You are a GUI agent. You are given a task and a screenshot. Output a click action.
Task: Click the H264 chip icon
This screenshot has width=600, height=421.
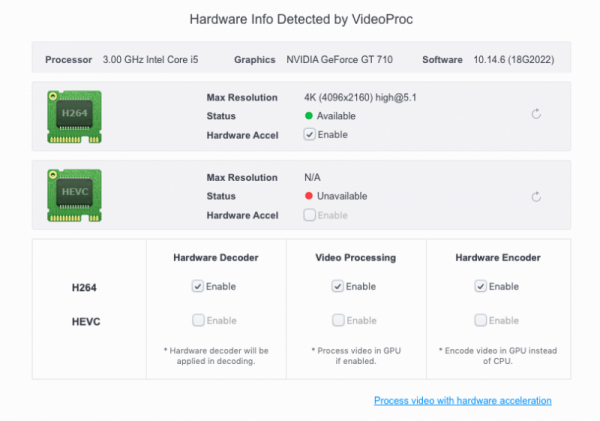click(75, 115)
